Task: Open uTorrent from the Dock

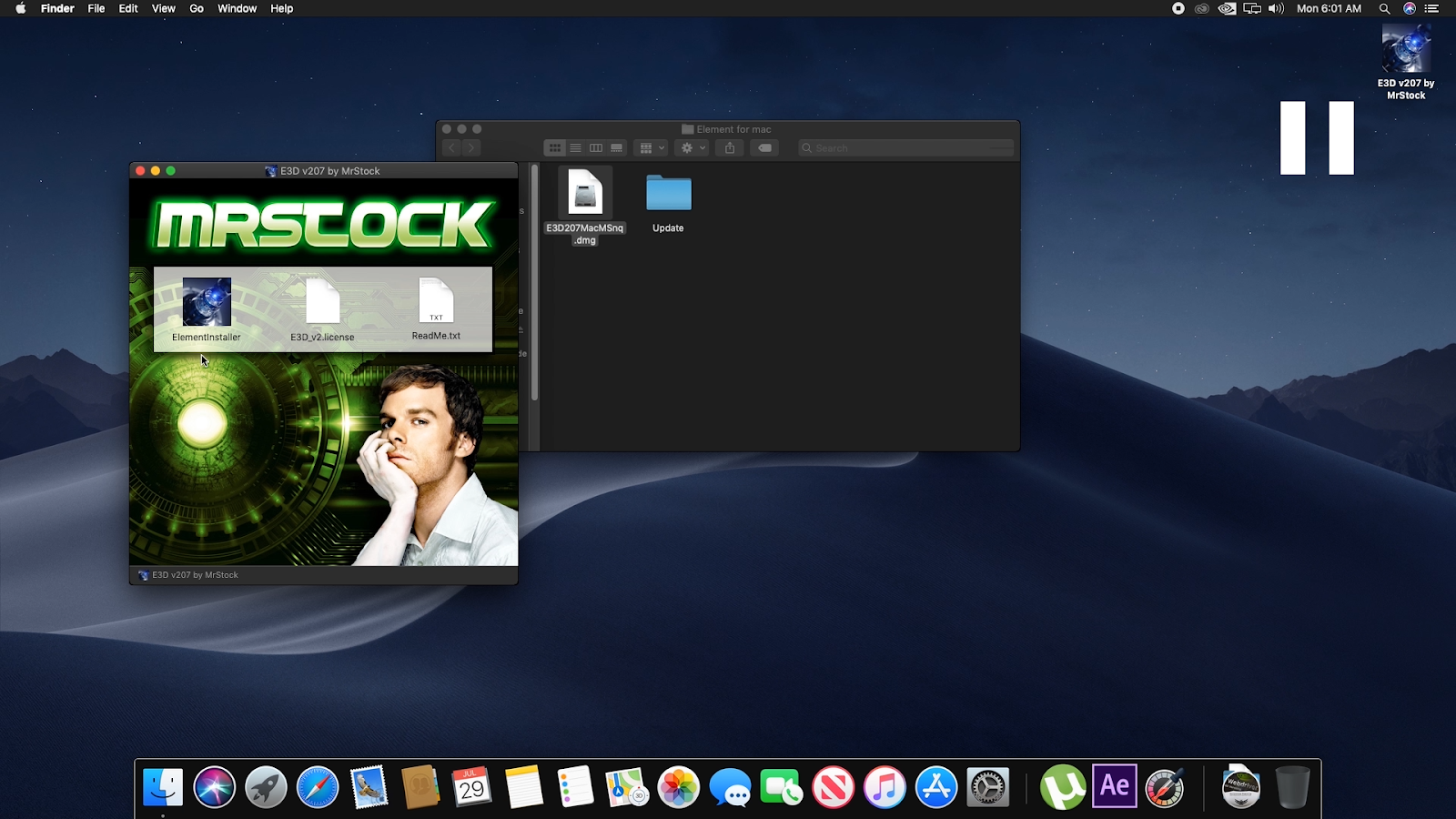Action: pos(1063,787)
